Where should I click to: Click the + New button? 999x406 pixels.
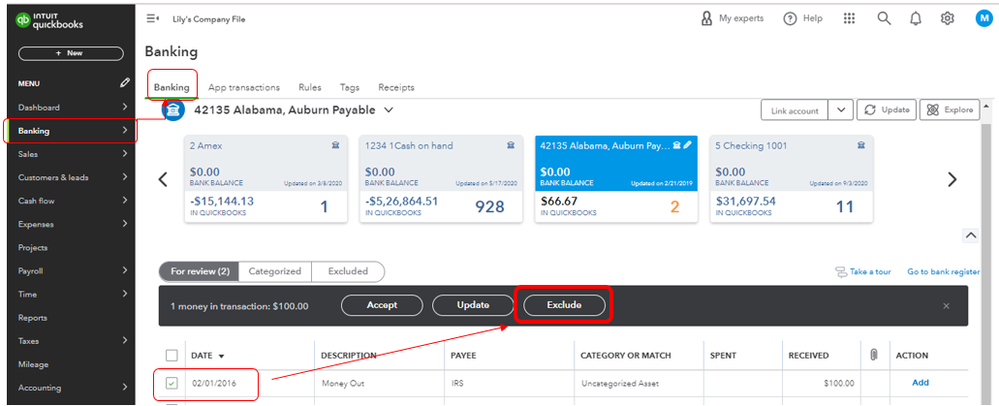(71, 54)
